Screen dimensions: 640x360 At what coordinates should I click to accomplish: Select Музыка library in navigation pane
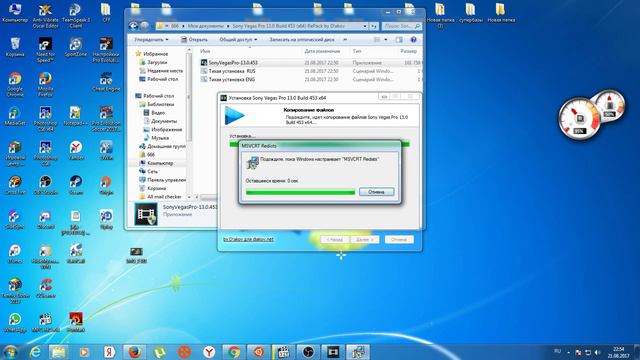(156, 138)
